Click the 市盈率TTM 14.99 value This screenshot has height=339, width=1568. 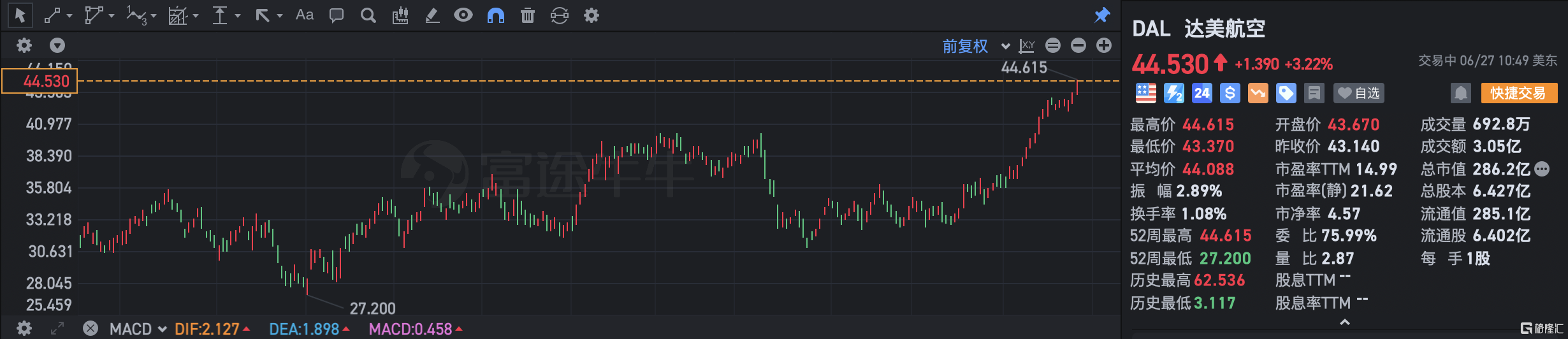pos(1376,169)
